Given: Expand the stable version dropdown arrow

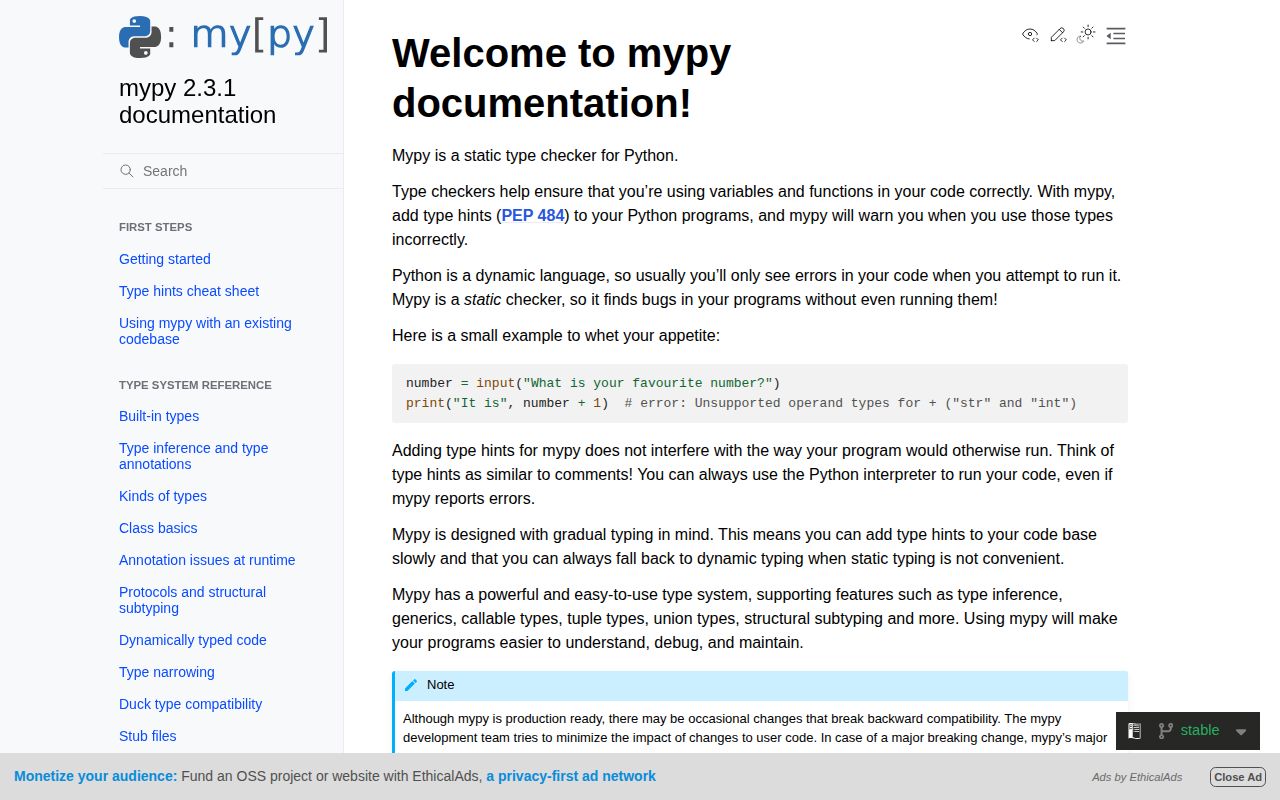Looking at the screenshot, I should click(1241, 732).
